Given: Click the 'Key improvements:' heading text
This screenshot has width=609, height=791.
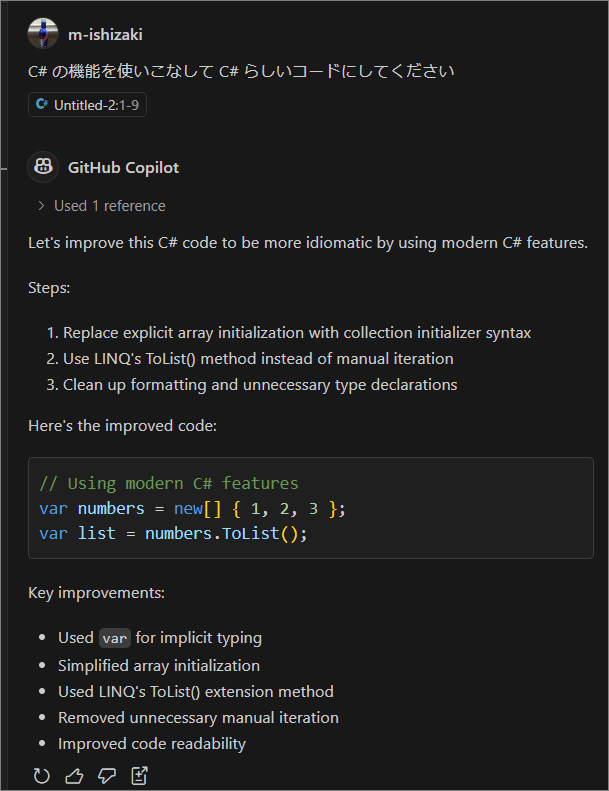Looking at the screenshot, I should pyautogui.click(x=97, y=593).
